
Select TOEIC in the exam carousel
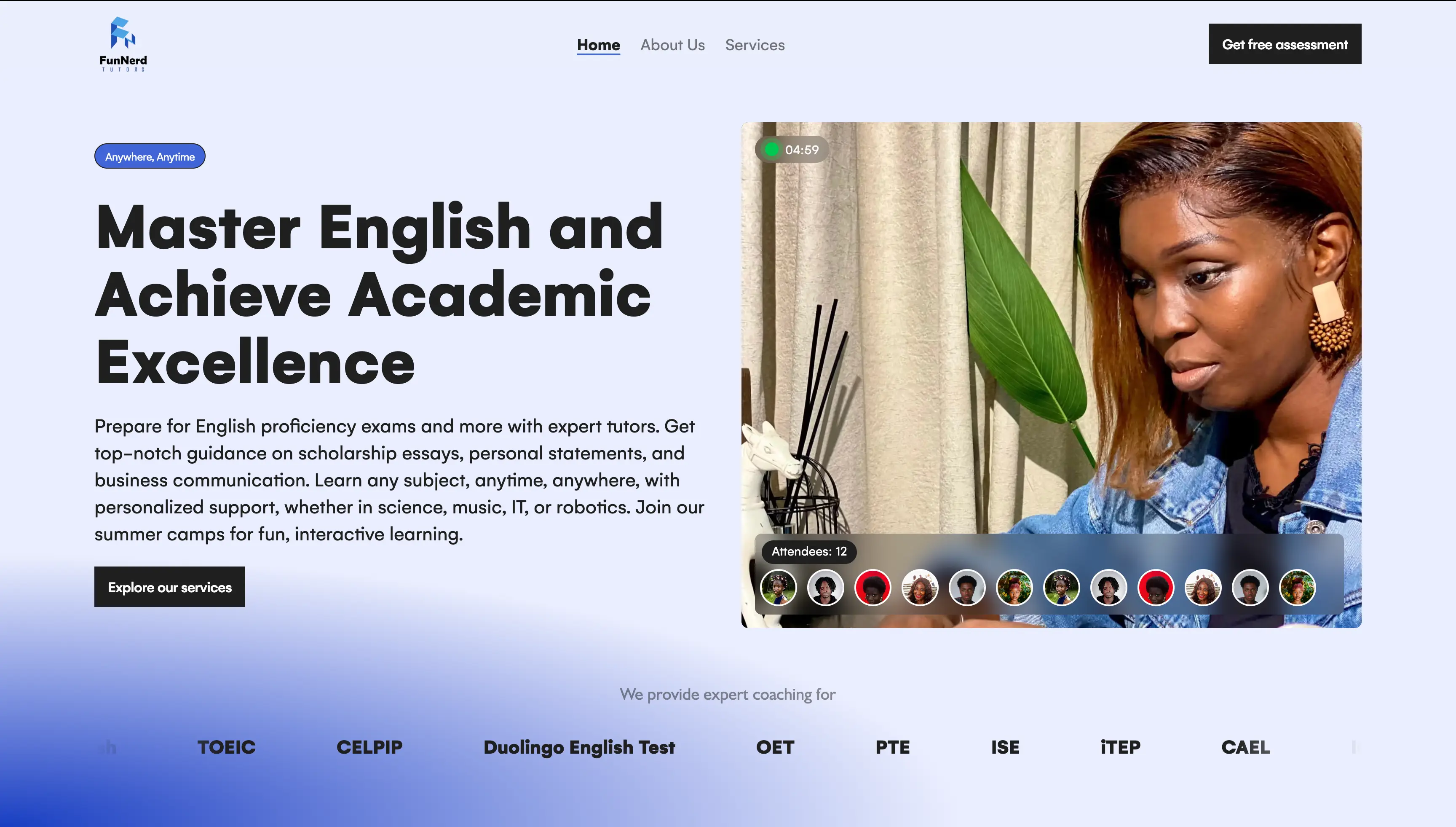coord(227,747)
